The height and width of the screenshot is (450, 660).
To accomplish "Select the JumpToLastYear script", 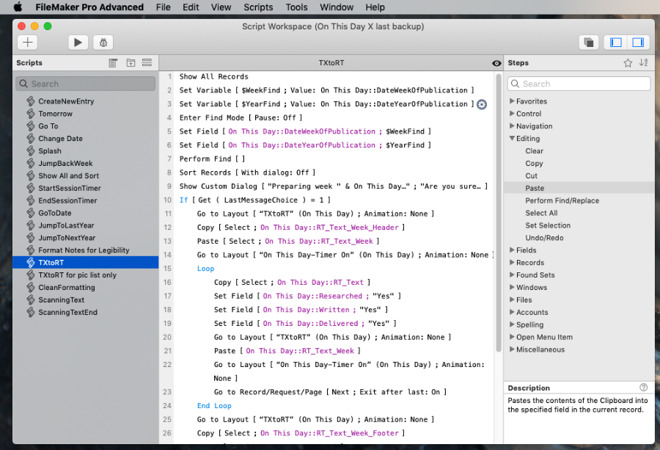I will 66,225.
